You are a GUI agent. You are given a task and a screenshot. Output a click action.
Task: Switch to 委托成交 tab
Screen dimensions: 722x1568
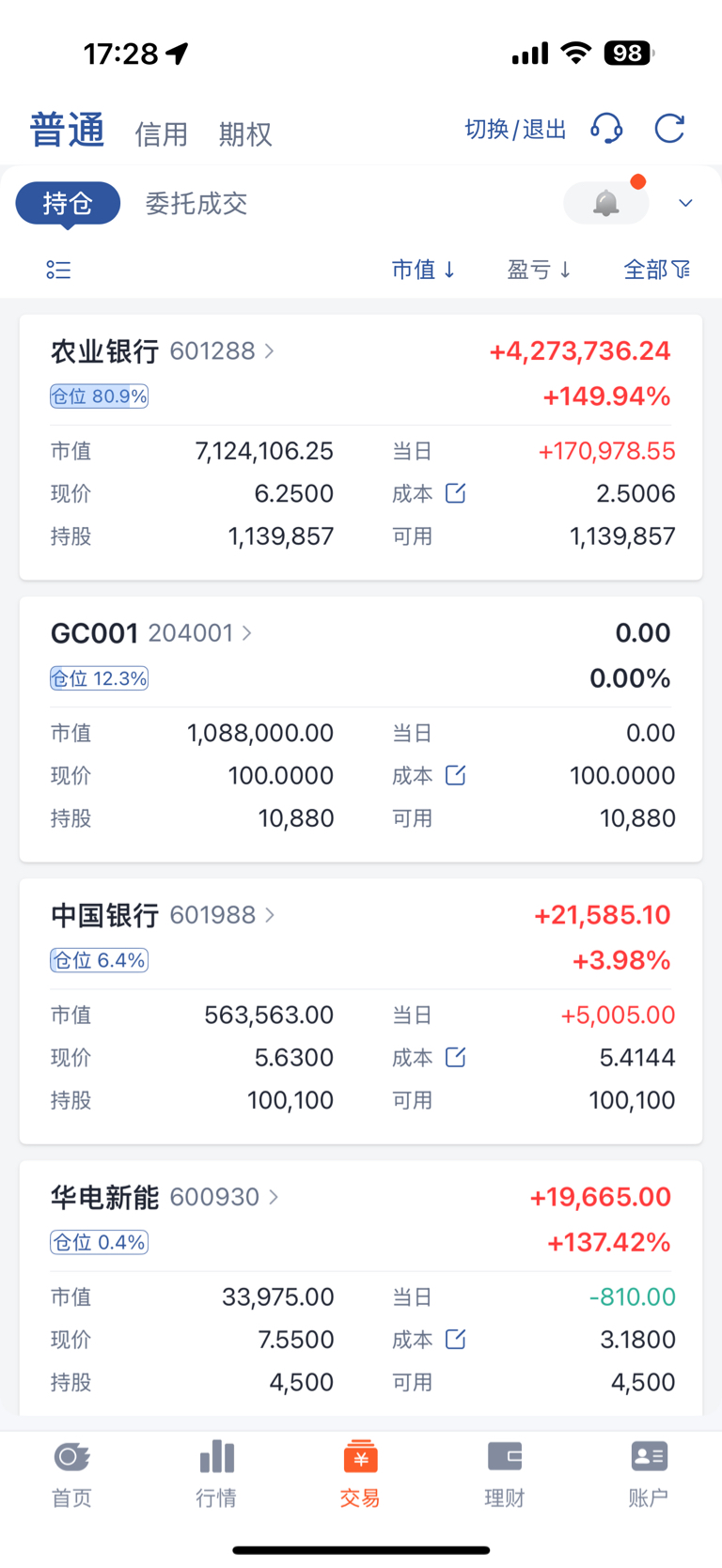pyautogui.click(x=196, y=203)
